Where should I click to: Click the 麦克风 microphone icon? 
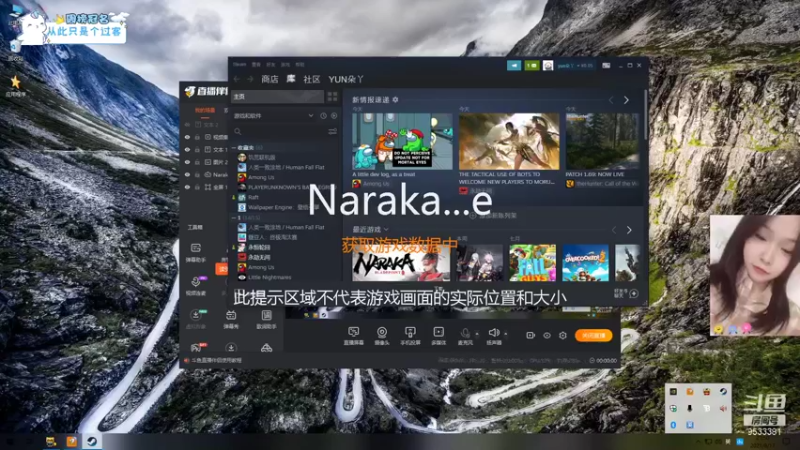tap(465, 335)
